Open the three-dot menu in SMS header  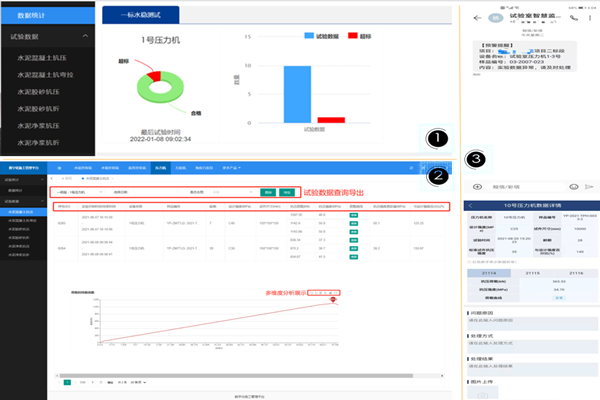coord(590,18)
